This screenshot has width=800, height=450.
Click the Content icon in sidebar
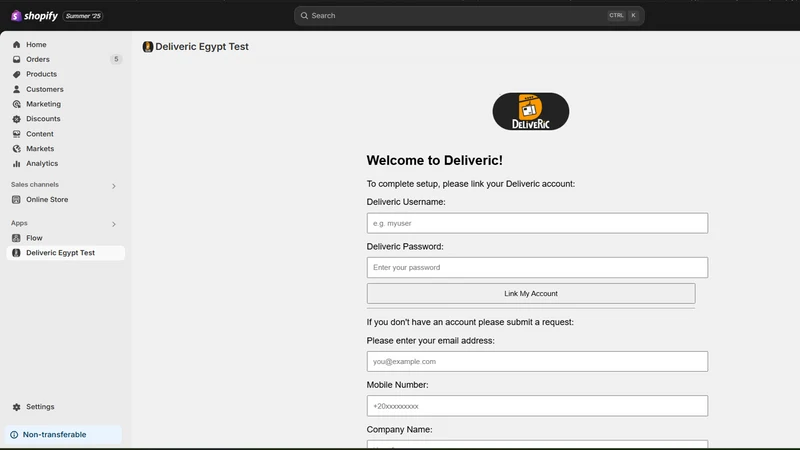click(x=16, y=134)
